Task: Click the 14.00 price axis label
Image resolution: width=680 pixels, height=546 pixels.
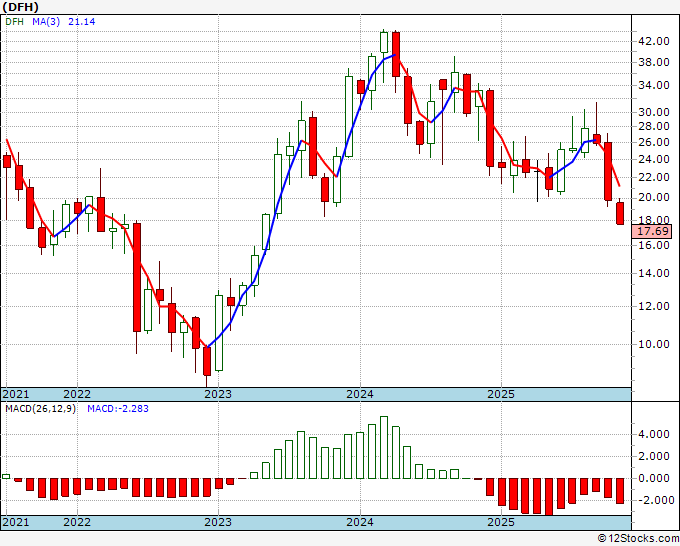Action: click(654, 273)
